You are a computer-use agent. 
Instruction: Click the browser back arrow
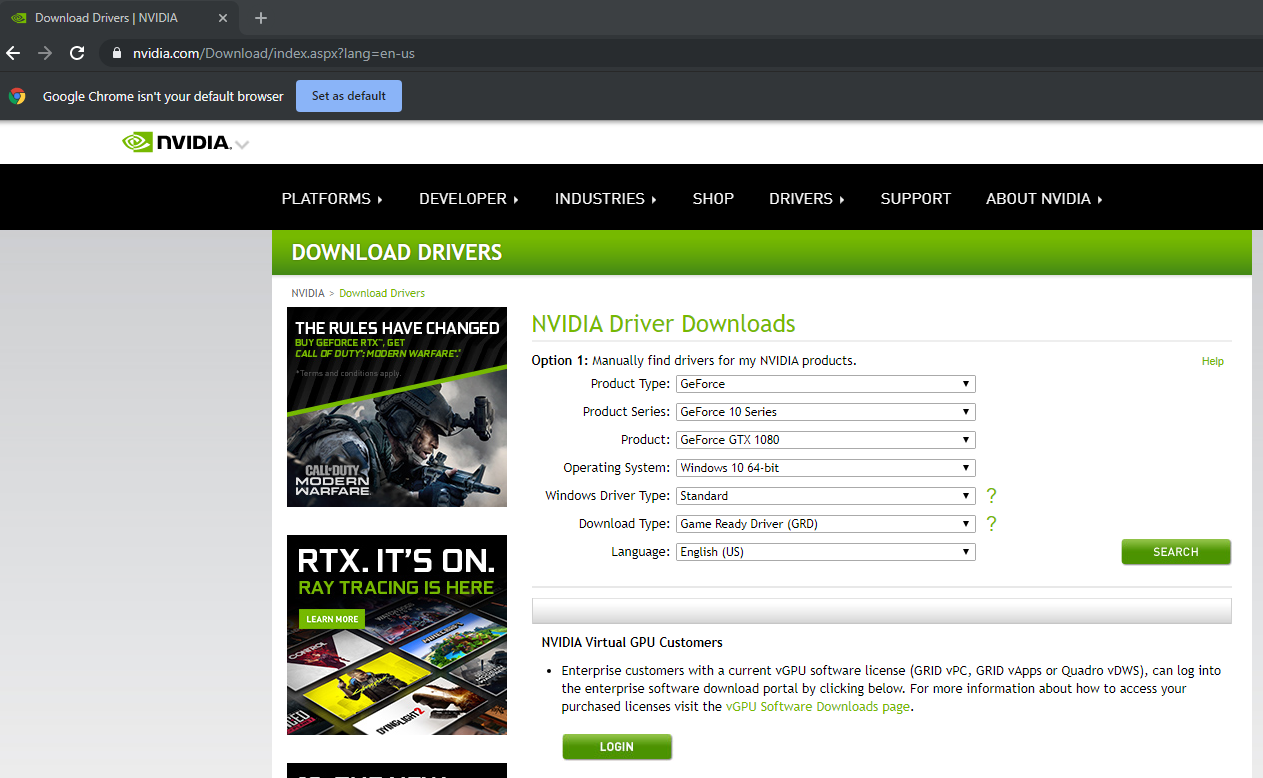point(14,53)
